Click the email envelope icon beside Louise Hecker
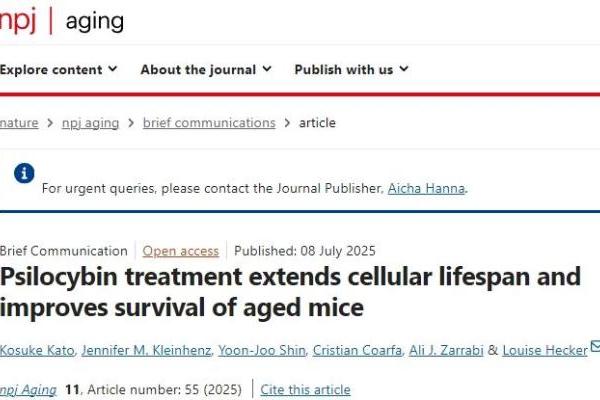 [x=596, y=346]
